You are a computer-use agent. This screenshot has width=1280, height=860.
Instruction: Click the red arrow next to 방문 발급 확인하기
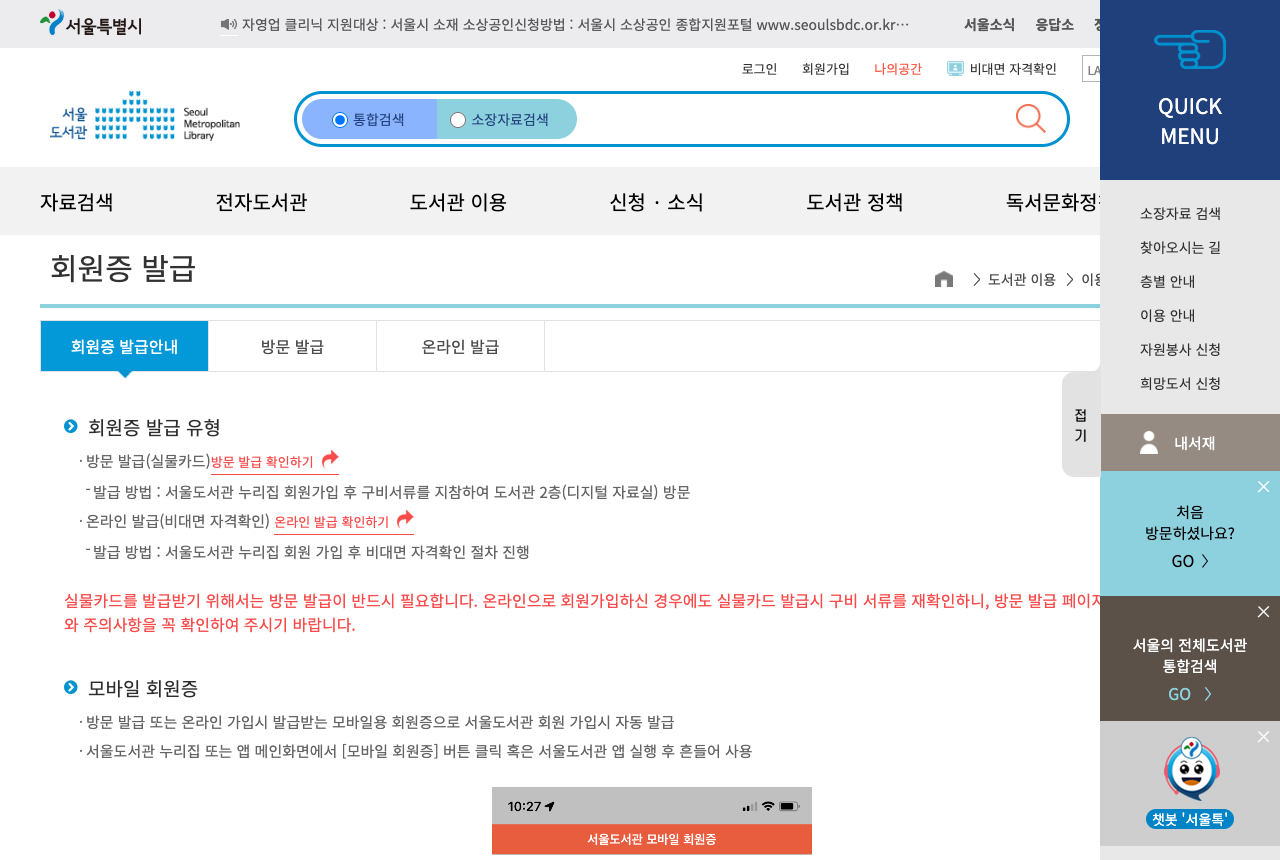click(x=330, y=460)
